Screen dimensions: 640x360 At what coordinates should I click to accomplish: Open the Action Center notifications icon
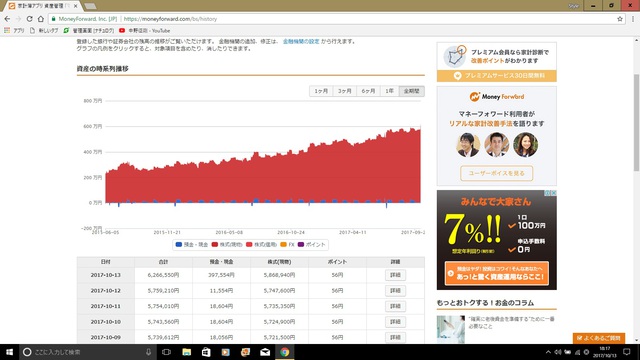click(627, 352)
